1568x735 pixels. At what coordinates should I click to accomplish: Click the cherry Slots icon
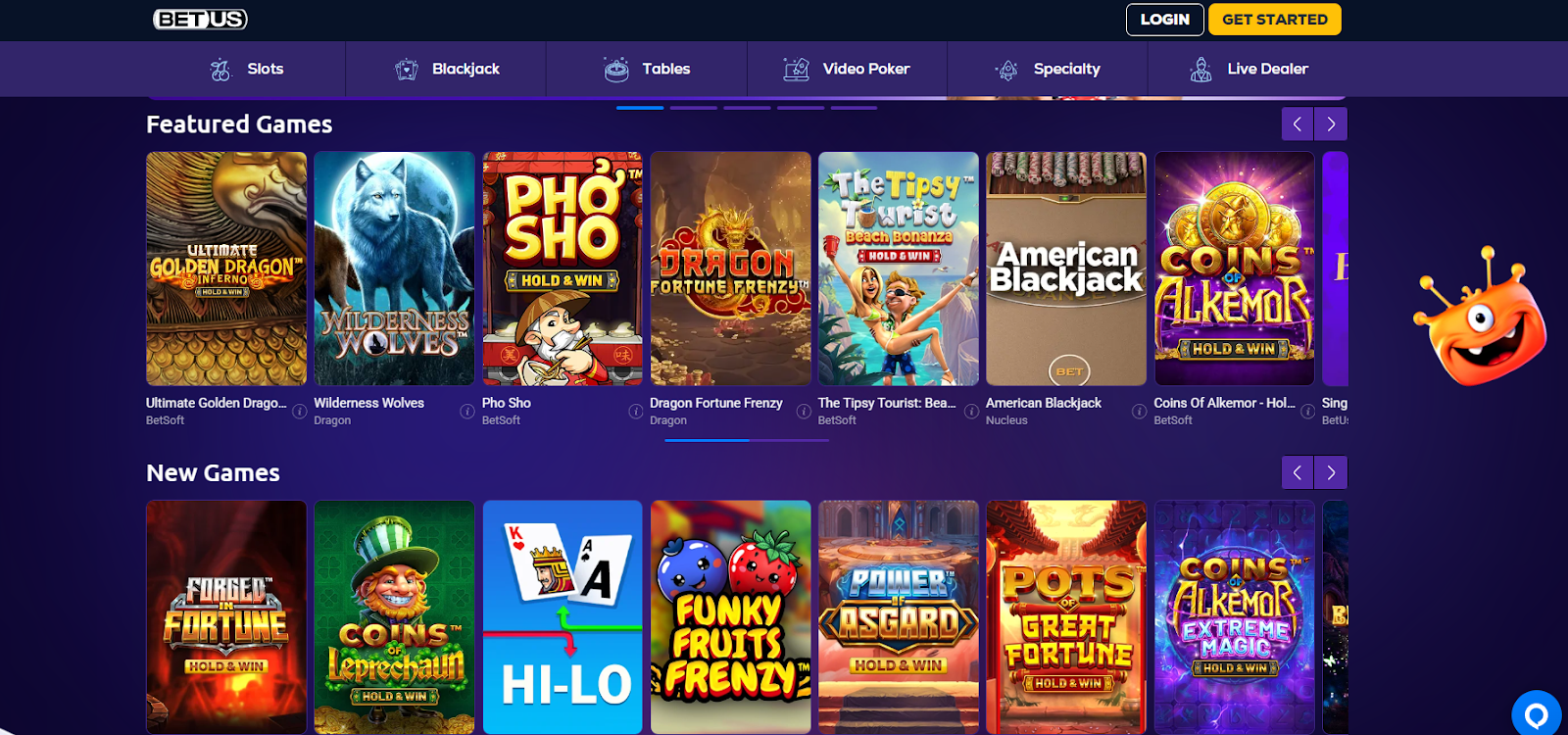pyautogui.click(x=220, y=70)
